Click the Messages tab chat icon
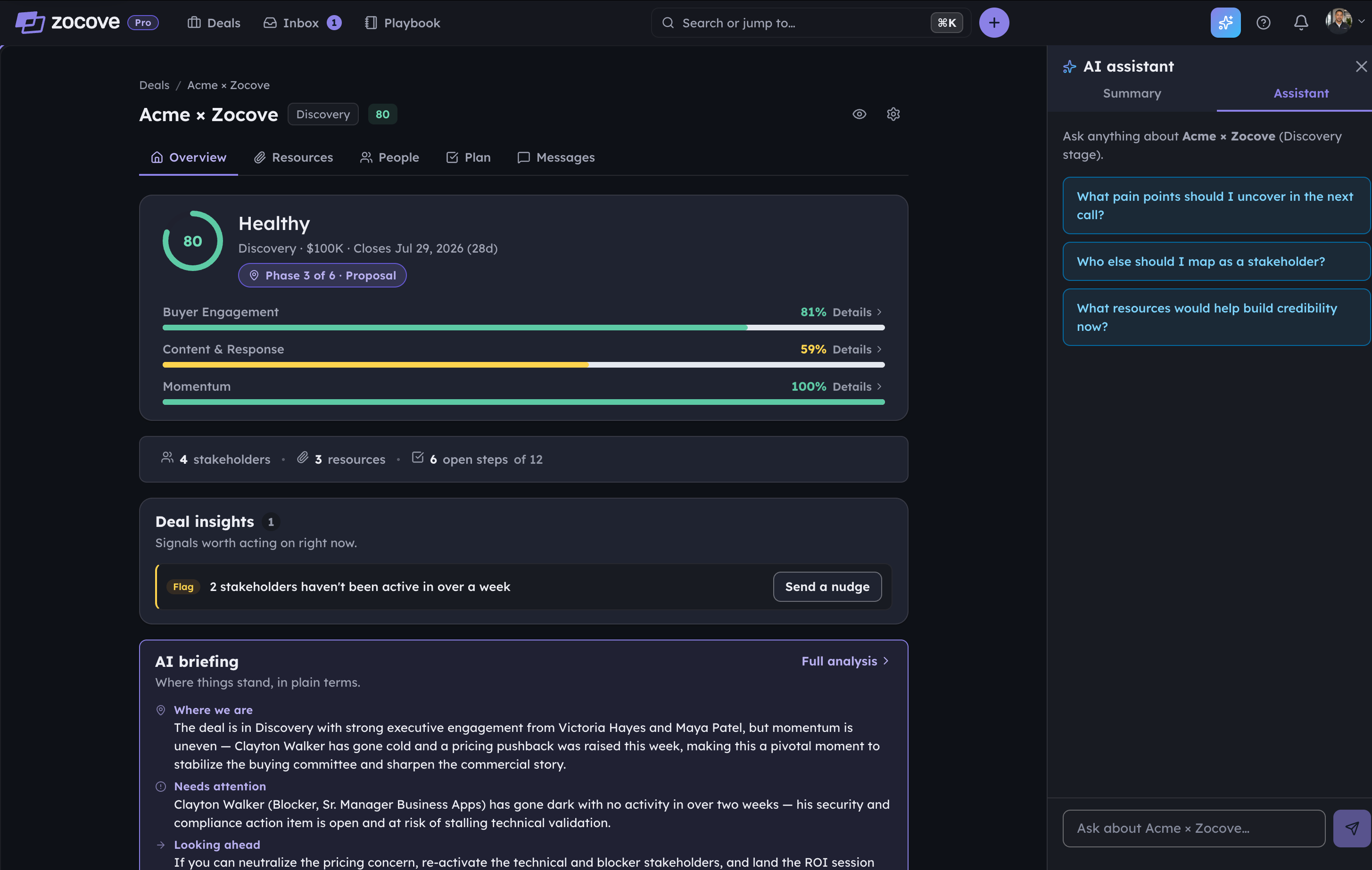Image resolution: width=1372 pixels, height=870 pixels. coord(523,157)
